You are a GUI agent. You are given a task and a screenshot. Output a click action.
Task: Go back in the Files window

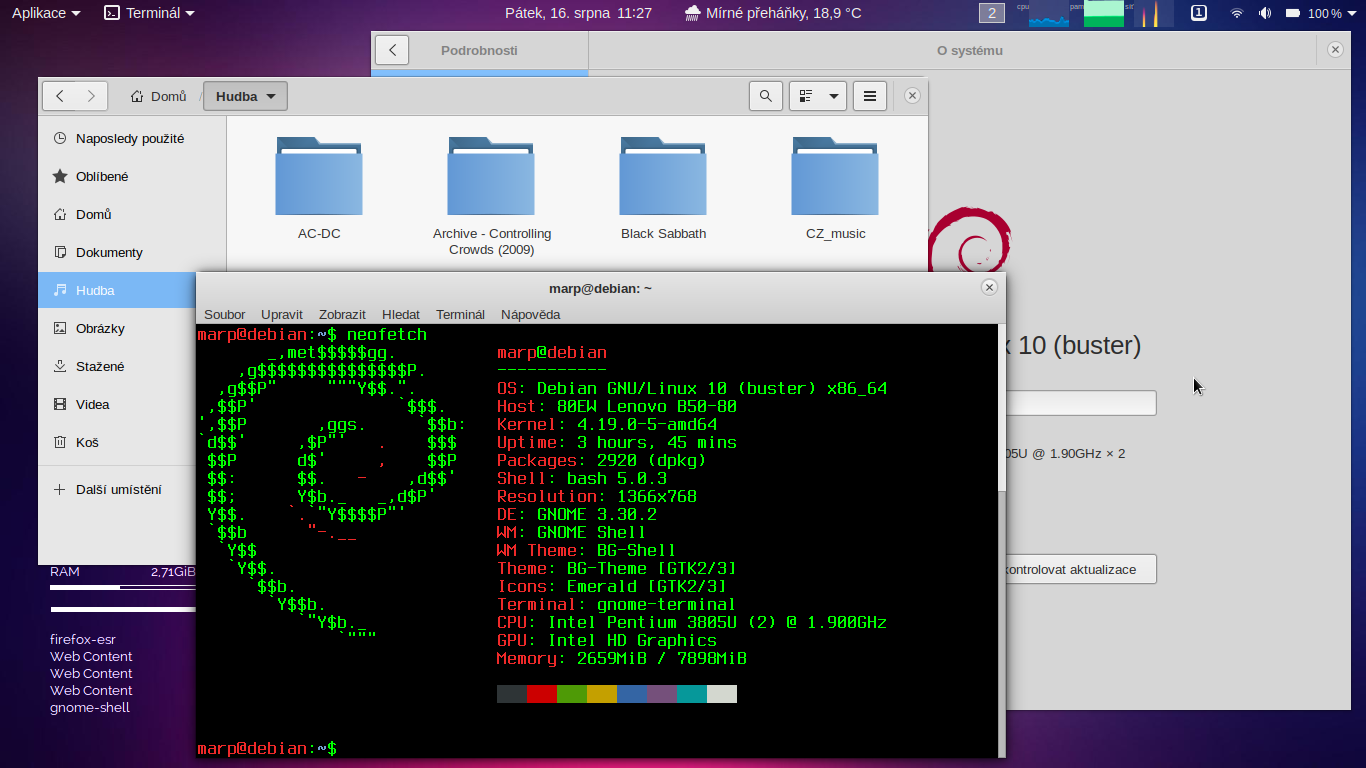pos(60,96)
